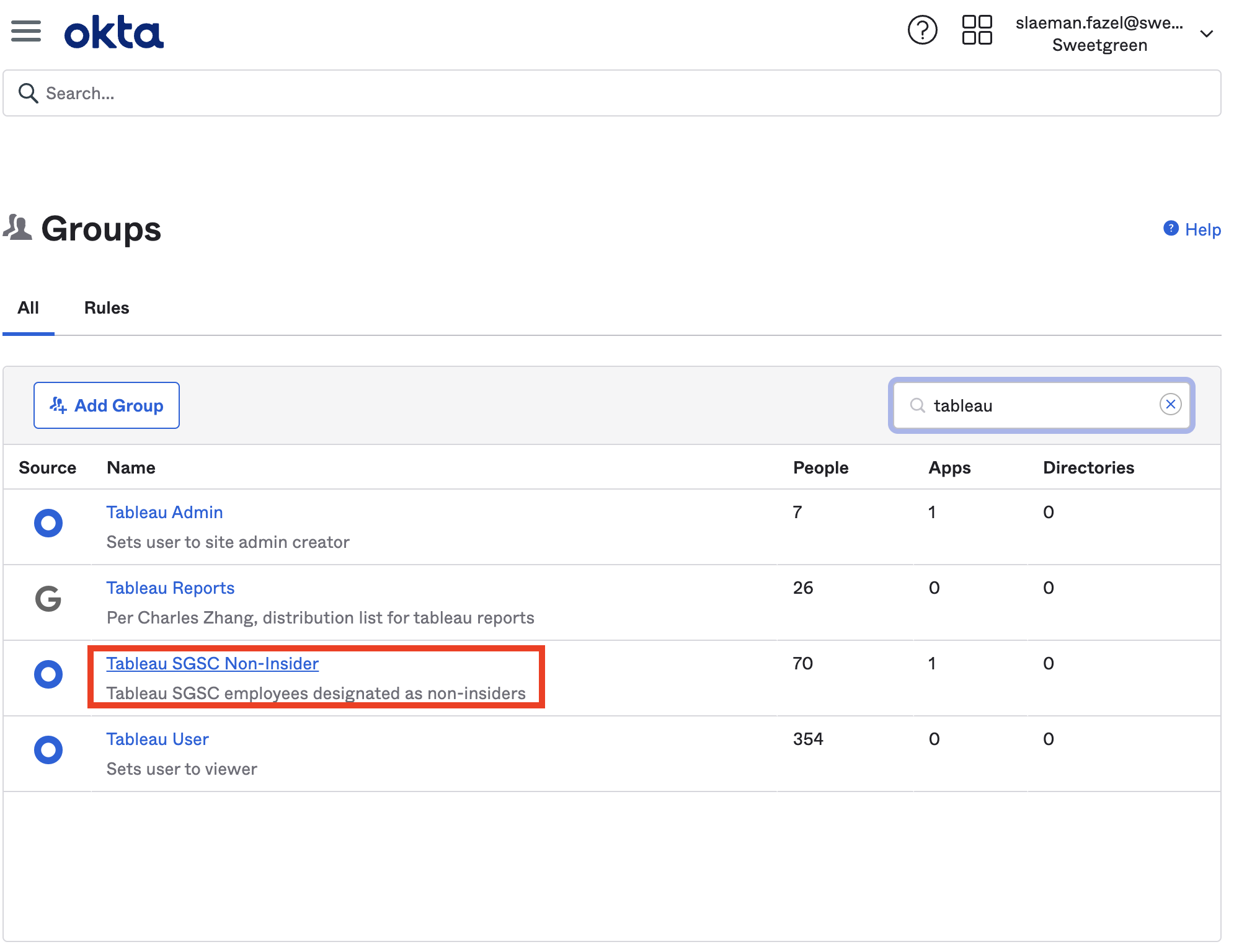The image size is (1234, 952).
Task: Focus the top Search field
Action: coord(612,93)
